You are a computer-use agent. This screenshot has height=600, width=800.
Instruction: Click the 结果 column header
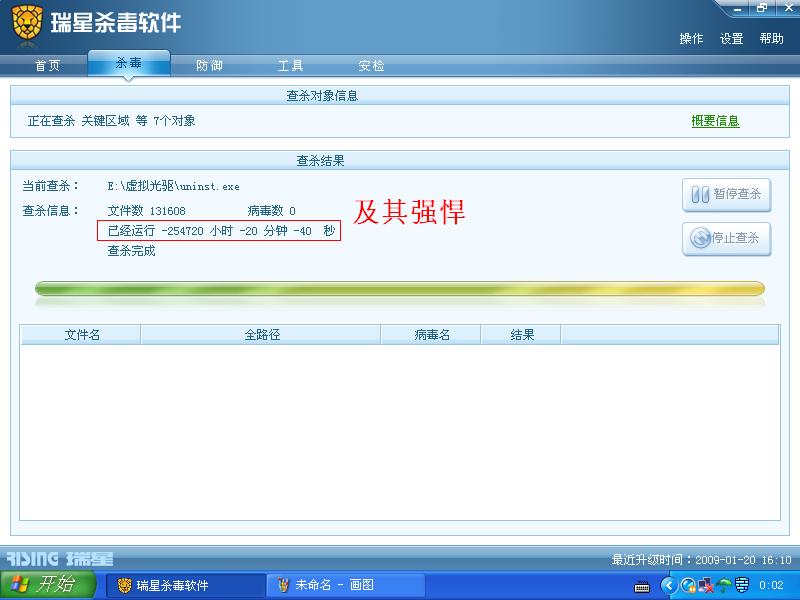(x=521, y=335)
